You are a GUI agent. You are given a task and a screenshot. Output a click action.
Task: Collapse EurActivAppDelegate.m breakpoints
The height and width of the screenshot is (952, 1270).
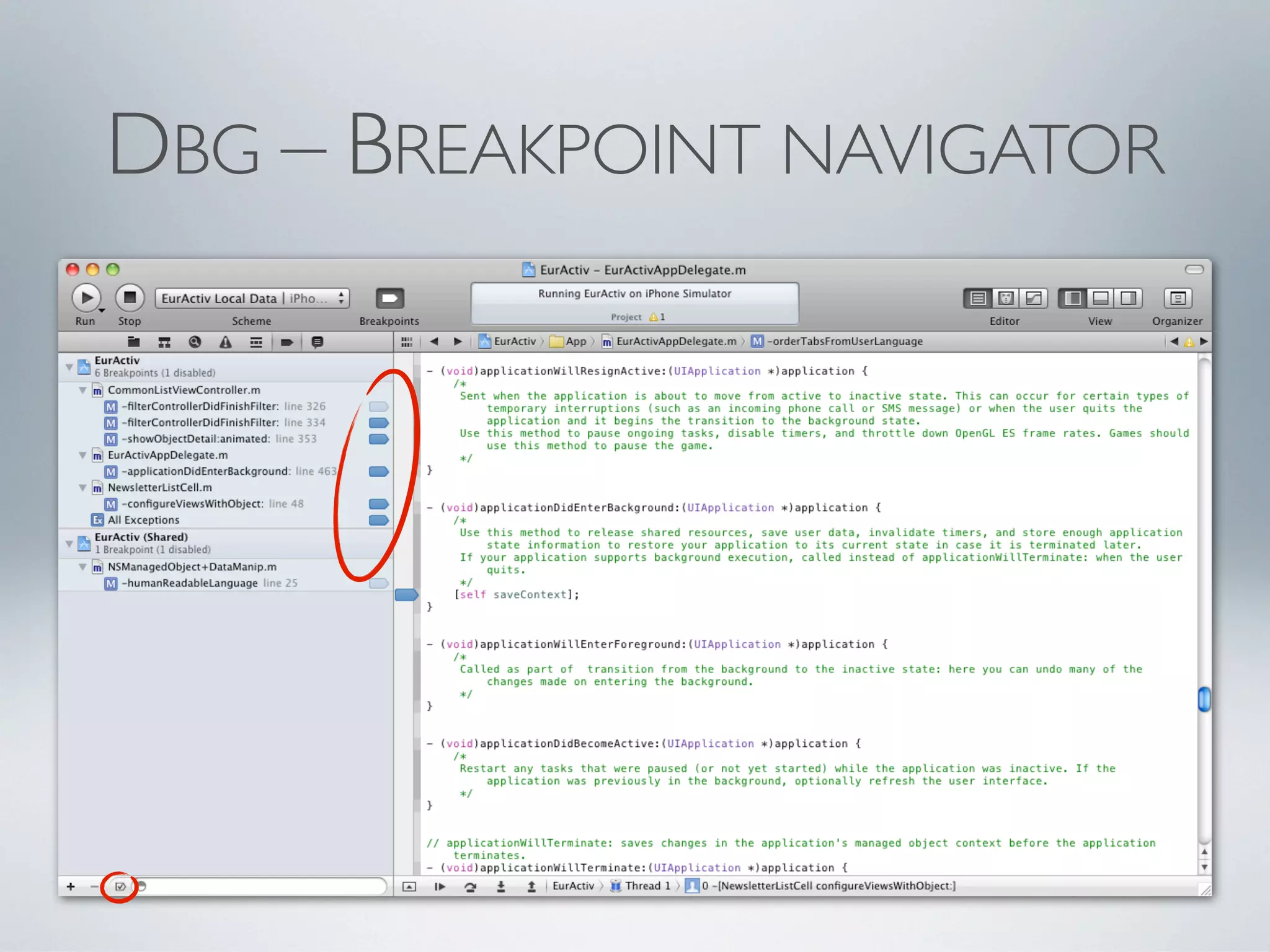click(x=82, y=456)
